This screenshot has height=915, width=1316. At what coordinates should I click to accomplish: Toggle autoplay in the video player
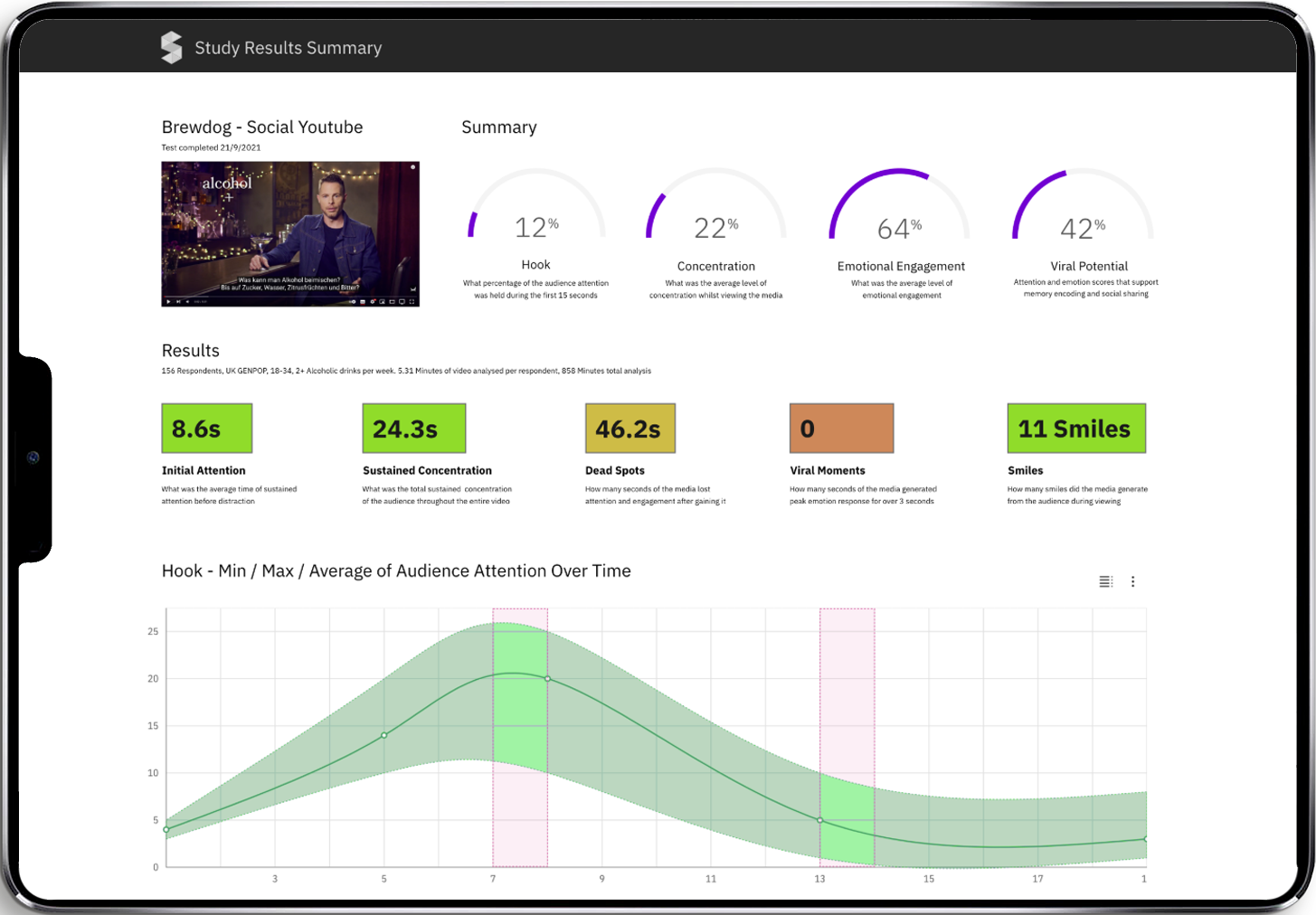353,301
